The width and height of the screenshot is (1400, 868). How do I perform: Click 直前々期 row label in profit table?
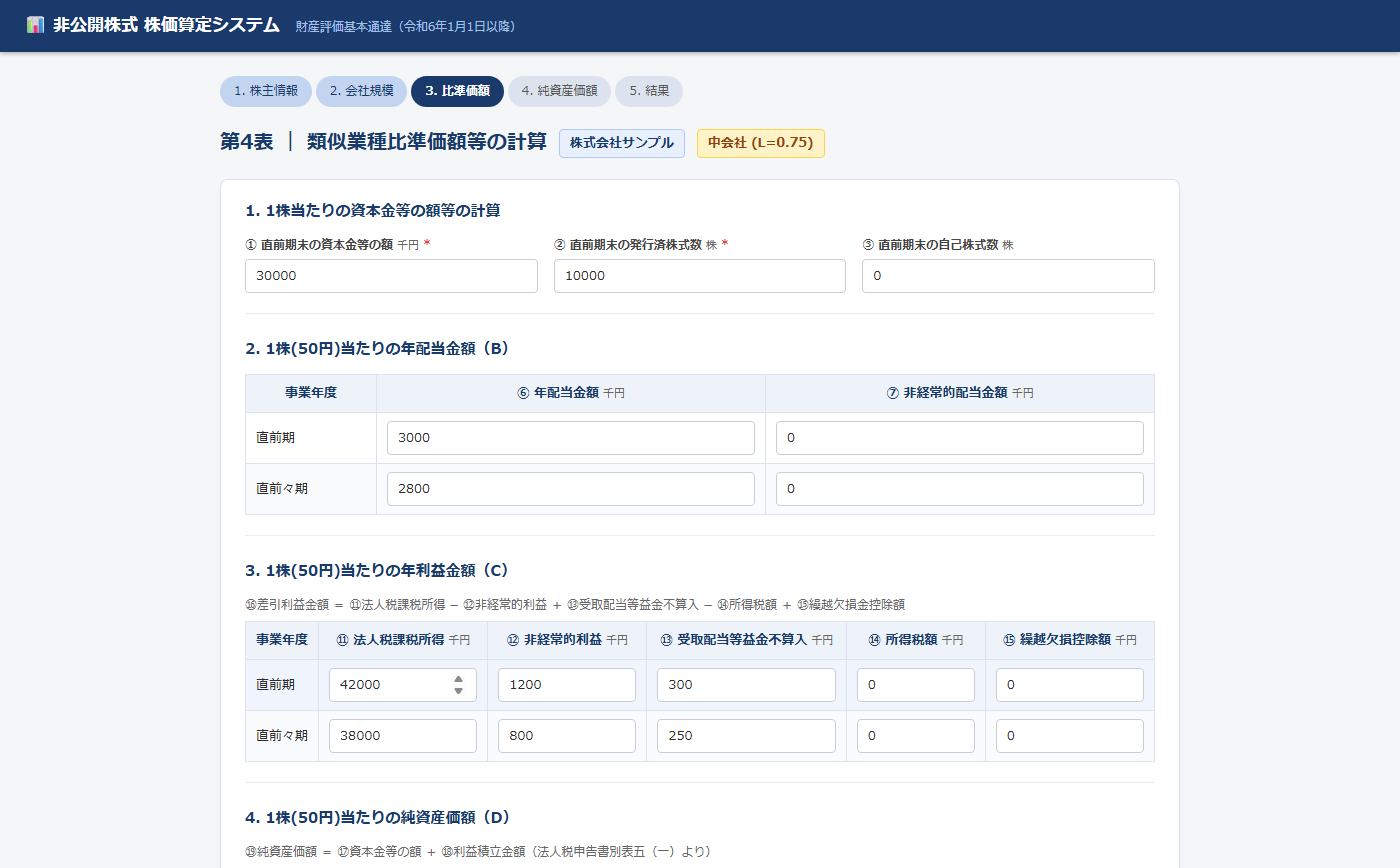click(x=282, y=736)
